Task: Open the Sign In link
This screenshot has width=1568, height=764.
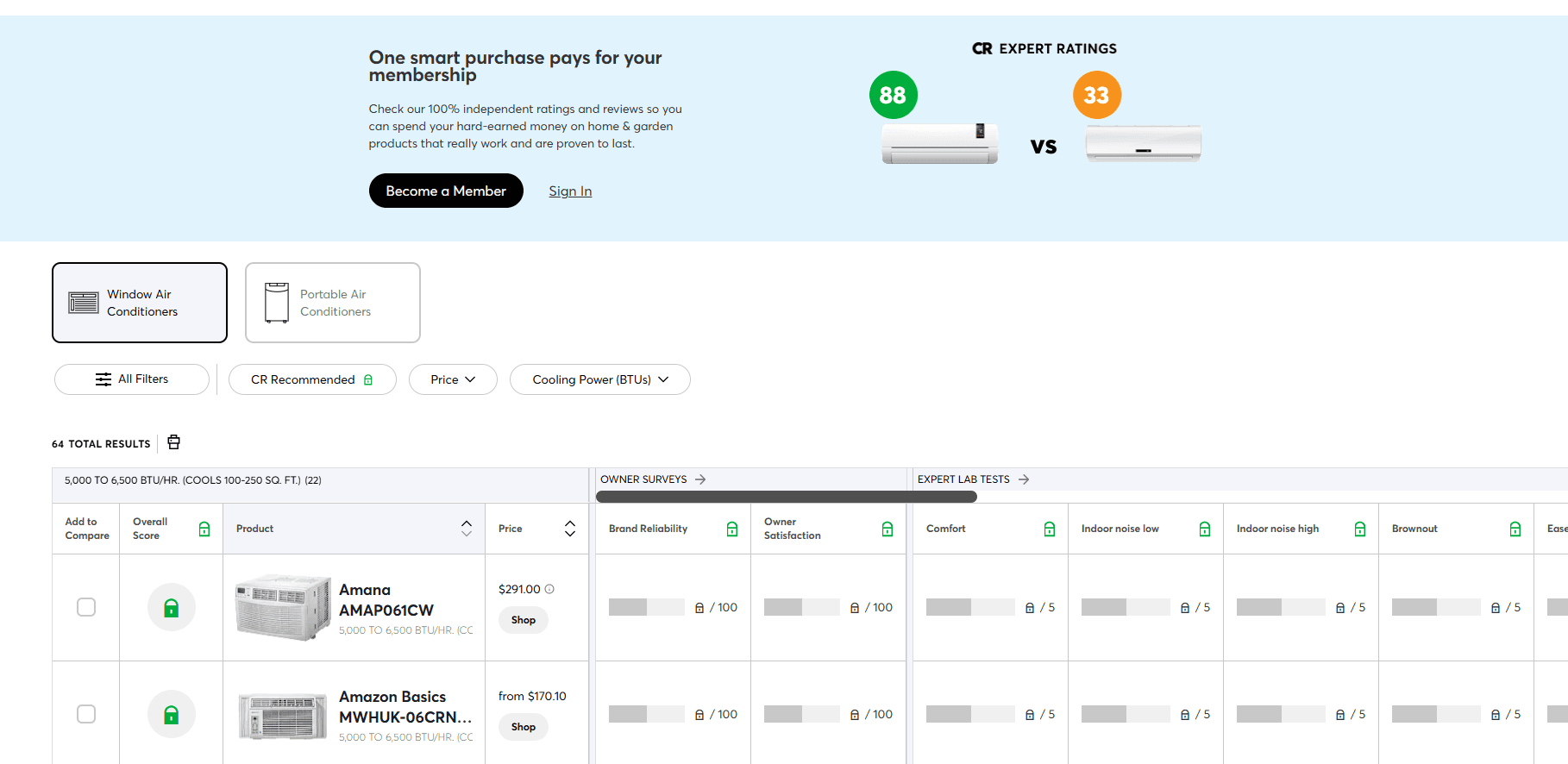Action: click(570, 191)
